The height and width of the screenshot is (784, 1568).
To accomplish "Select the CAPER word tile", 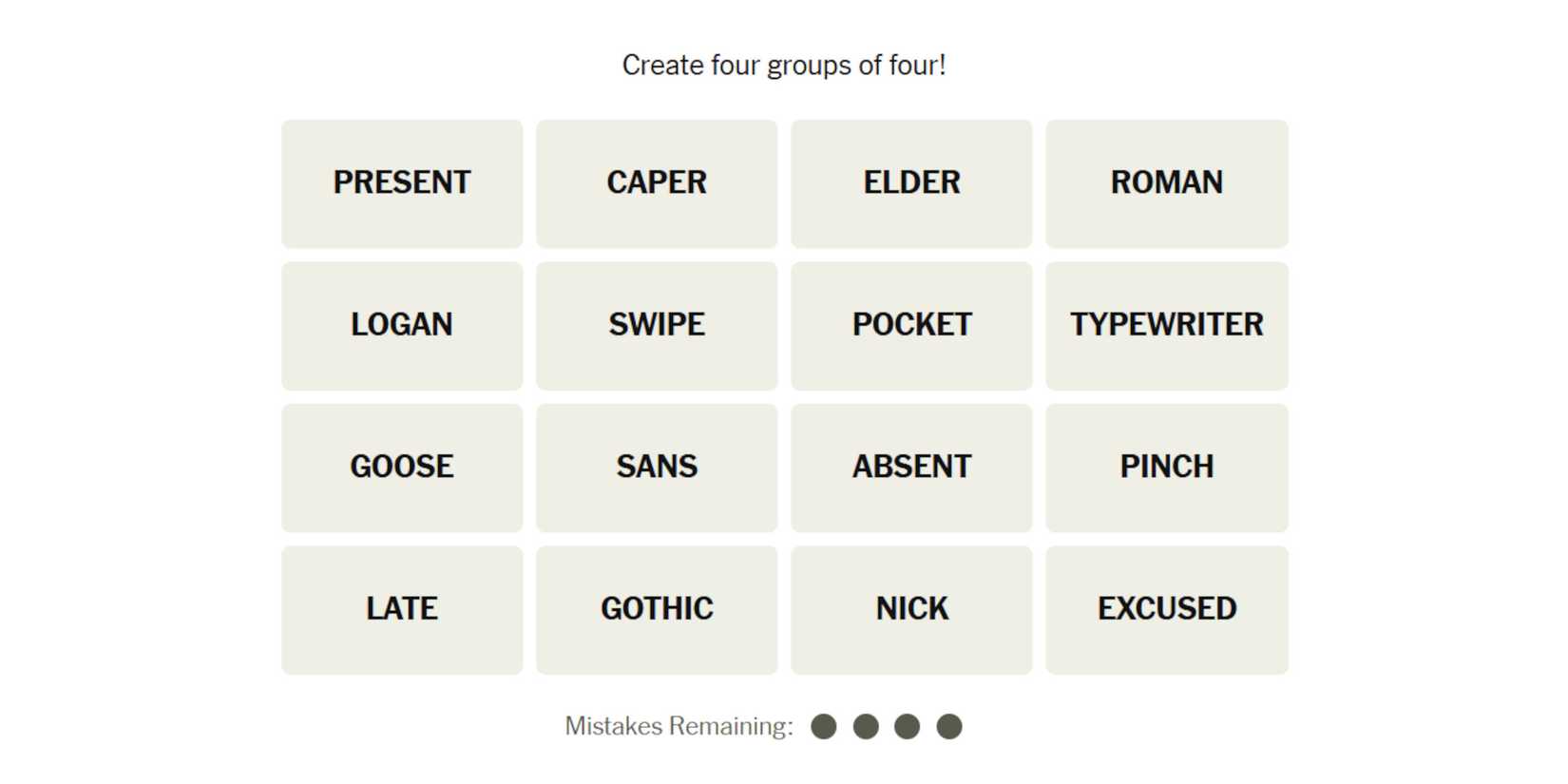I will (657, 183).
